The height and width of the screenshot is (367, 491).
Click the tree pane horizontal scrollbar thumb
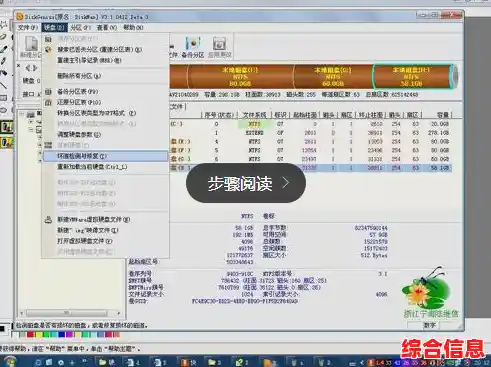click(67, 313)
